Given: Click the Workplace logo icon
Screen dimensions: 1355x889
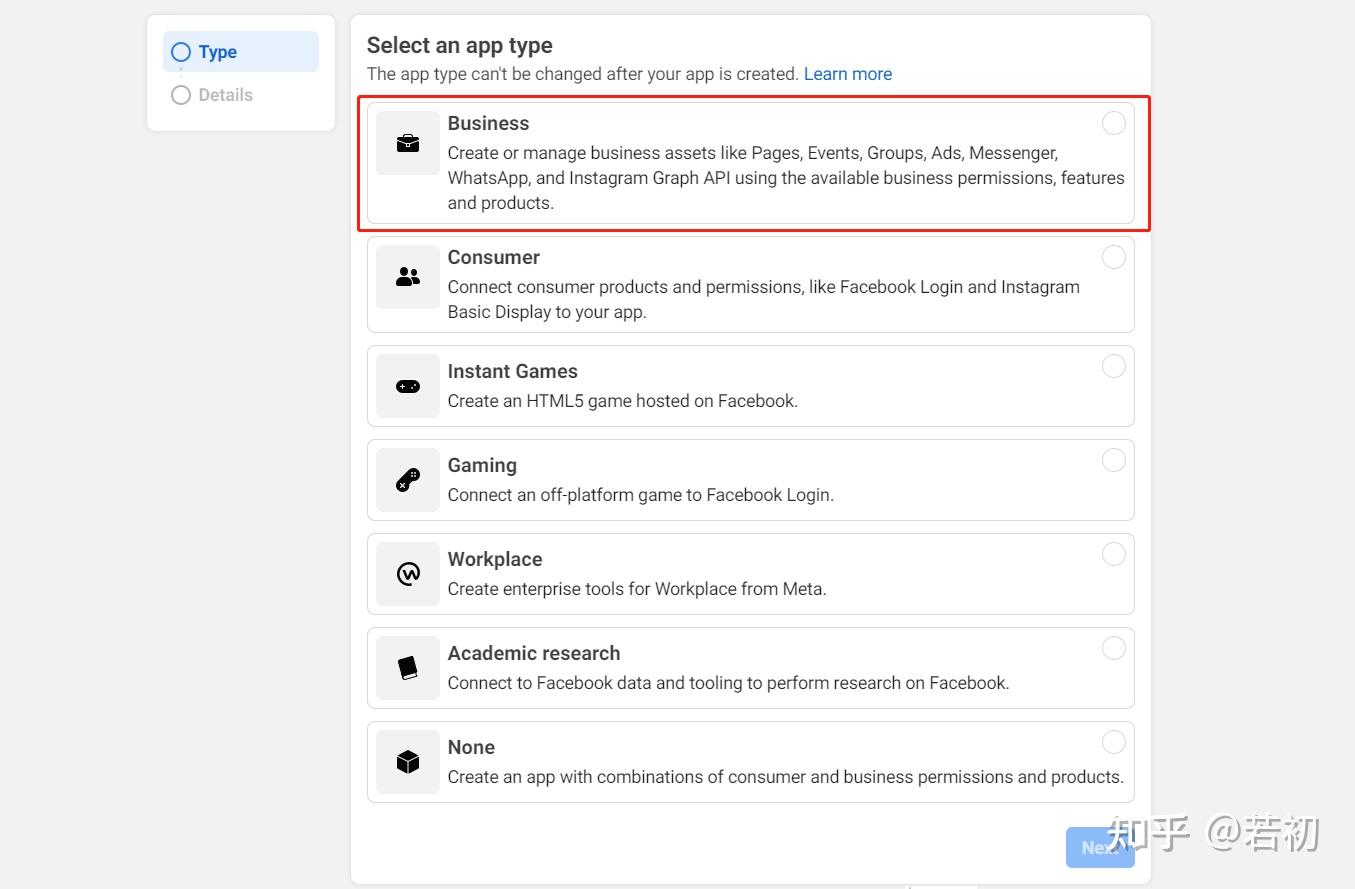Looking at the screenshot, I should pos(408,574).
